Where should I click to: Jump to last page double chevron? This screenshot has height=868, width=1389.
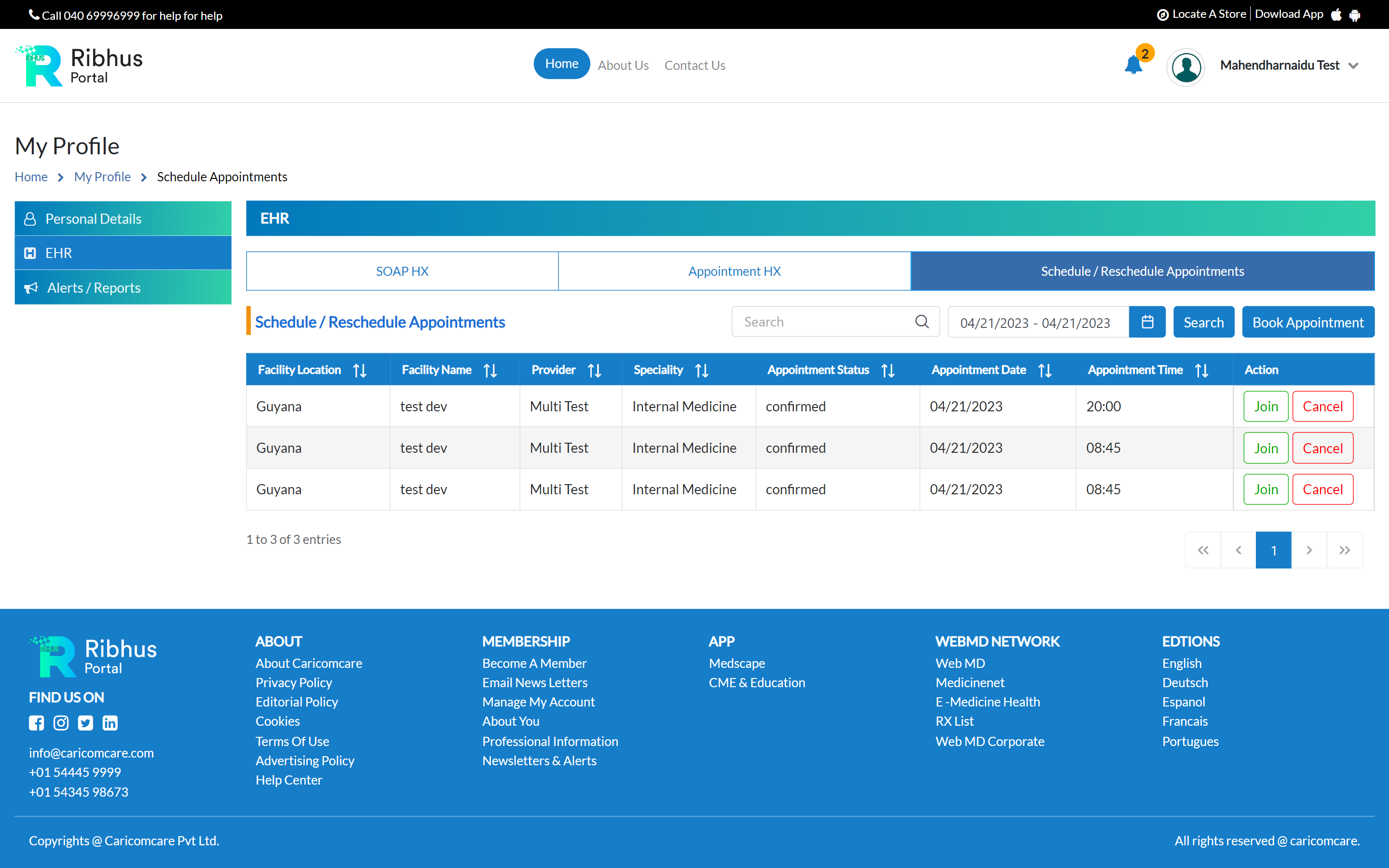point(1344,550)
